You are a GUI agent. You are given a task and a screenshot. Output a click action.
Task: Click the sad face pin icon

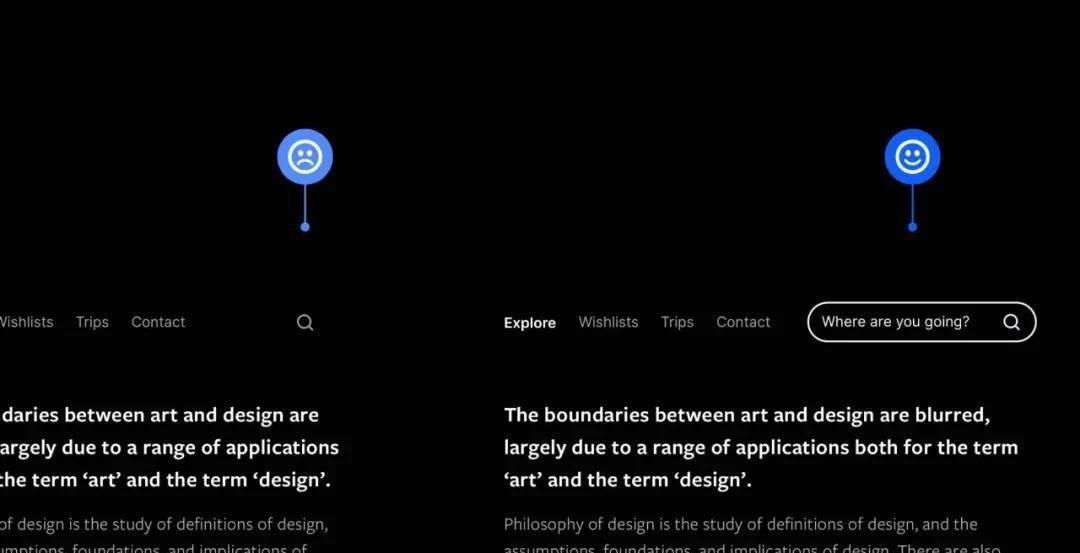pyautogui.click(x=305, y=156)
